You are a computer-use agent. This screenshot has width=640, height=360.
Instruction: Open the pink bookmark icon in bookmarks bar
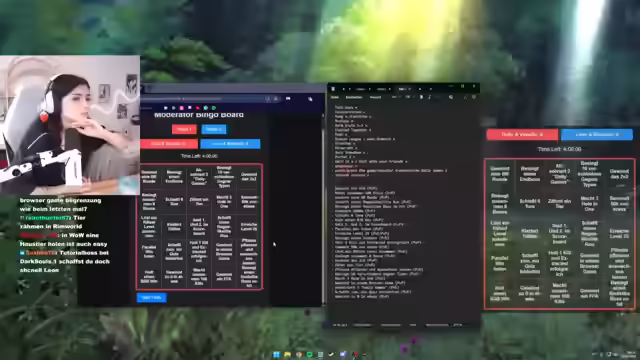tap(182, 108)
